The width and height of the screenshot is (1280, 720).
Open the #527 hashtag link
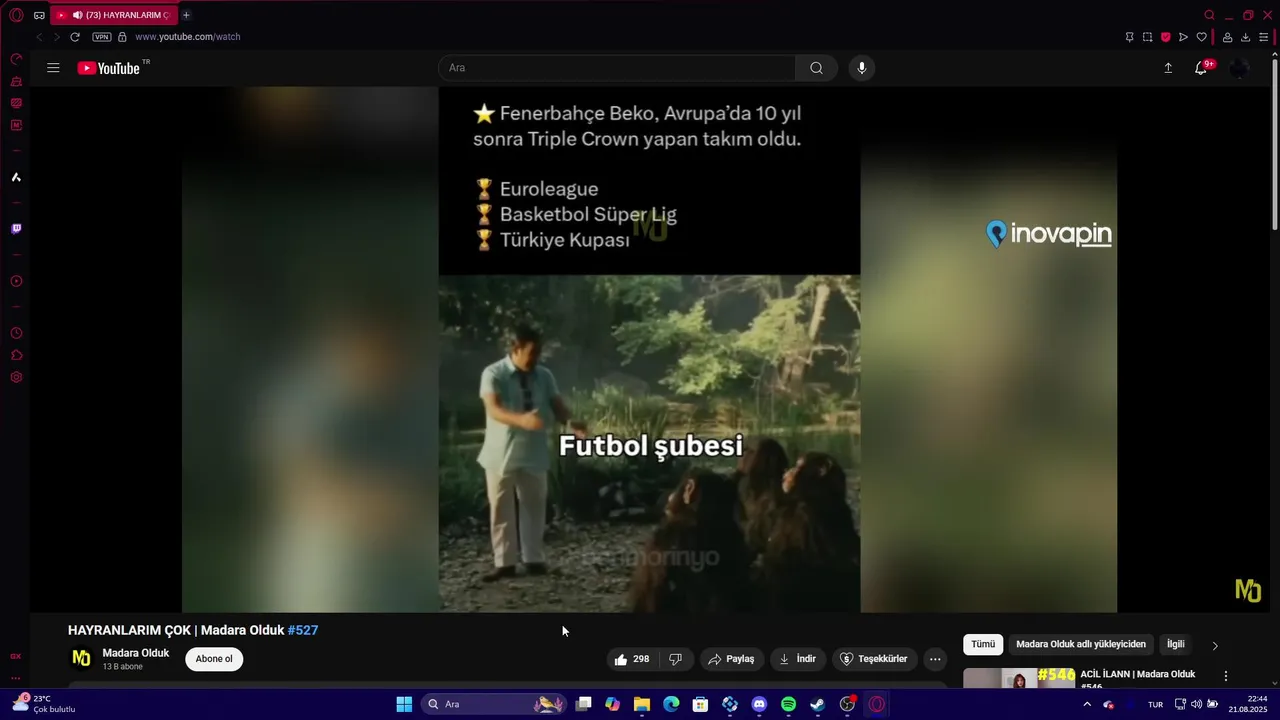pyautogui.click(x=303, y=630)
